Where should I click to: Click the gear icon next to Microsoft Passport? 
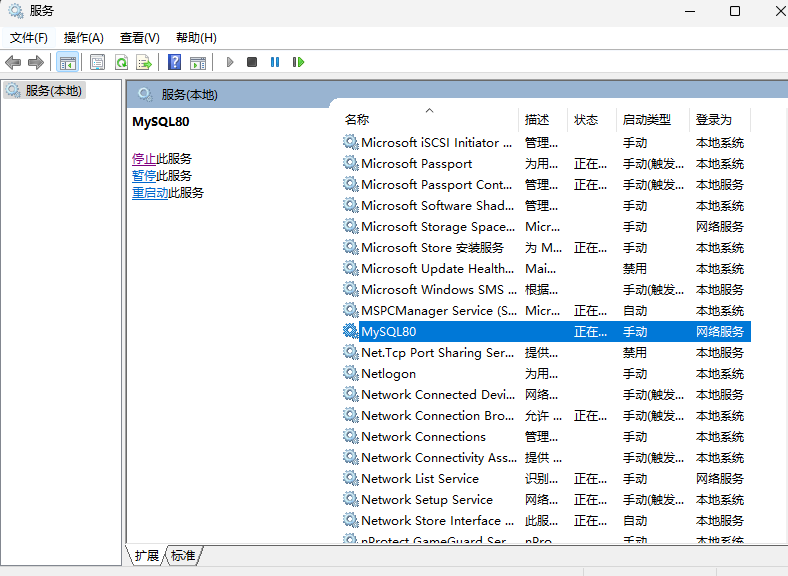coord(350,163)
